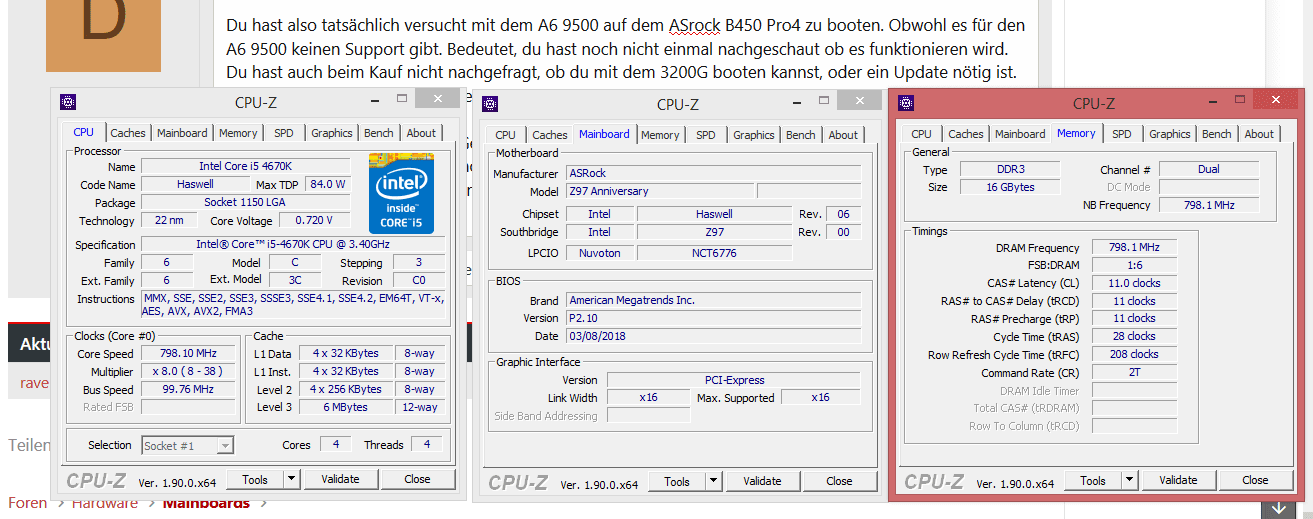Click the Z97 Anniversary model field
Viewport: 1313px width, 519px height.
(660, 191)
